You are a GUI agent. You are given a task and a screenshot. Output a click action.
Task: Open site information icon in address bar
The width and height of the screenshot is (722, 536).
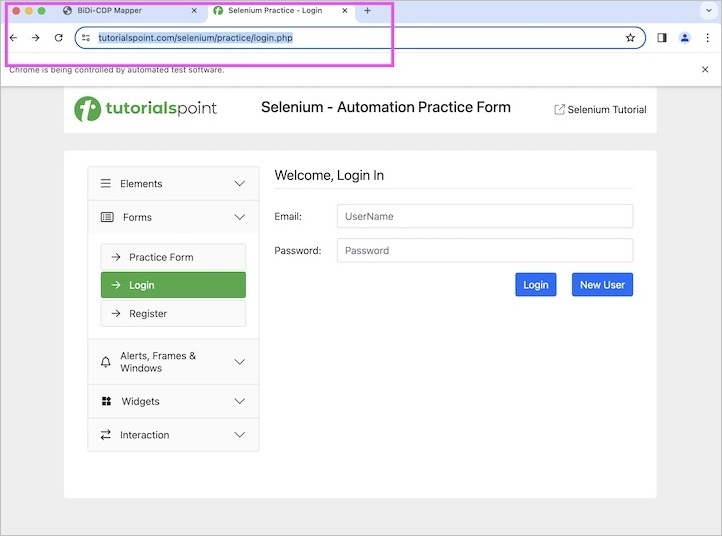[x=86, y=38]
